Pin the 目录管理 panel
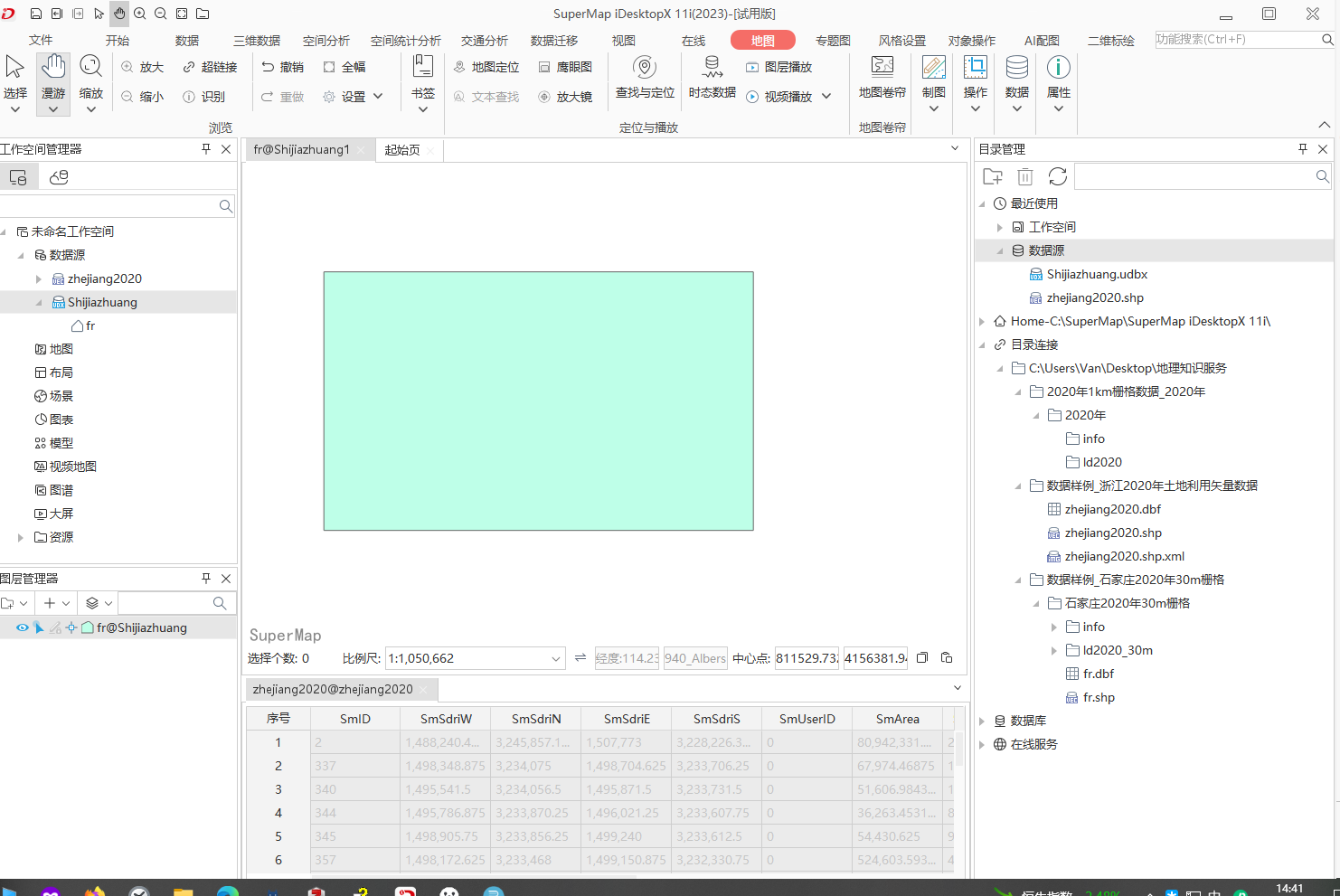1340x896 pixels. (1303, 149)
